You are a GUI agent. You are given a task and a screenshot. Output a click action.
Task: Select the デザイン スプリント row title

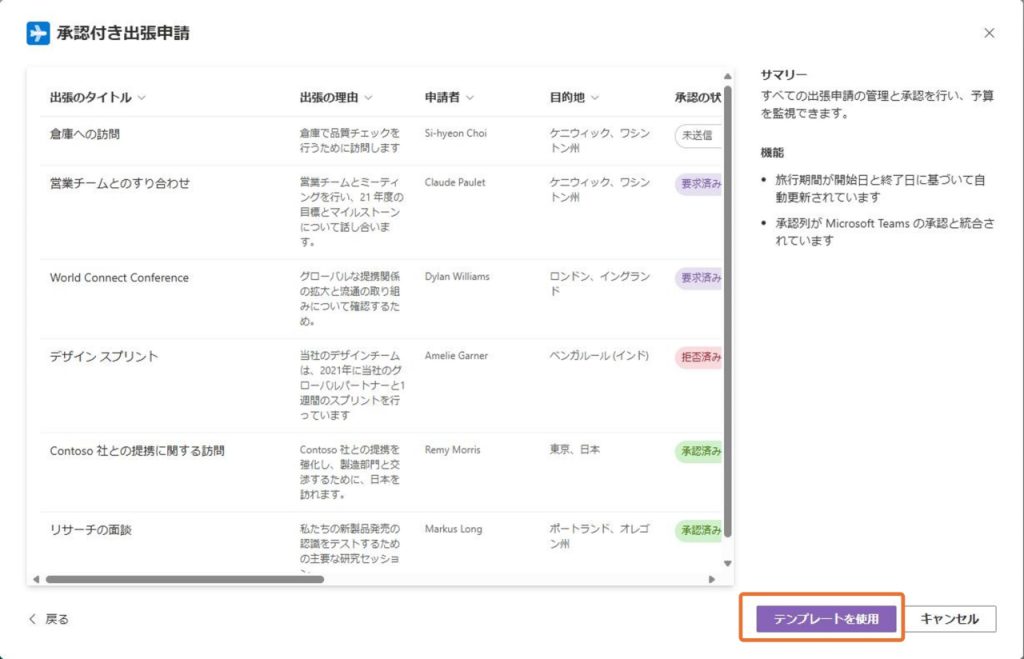[x=104, y=357]
